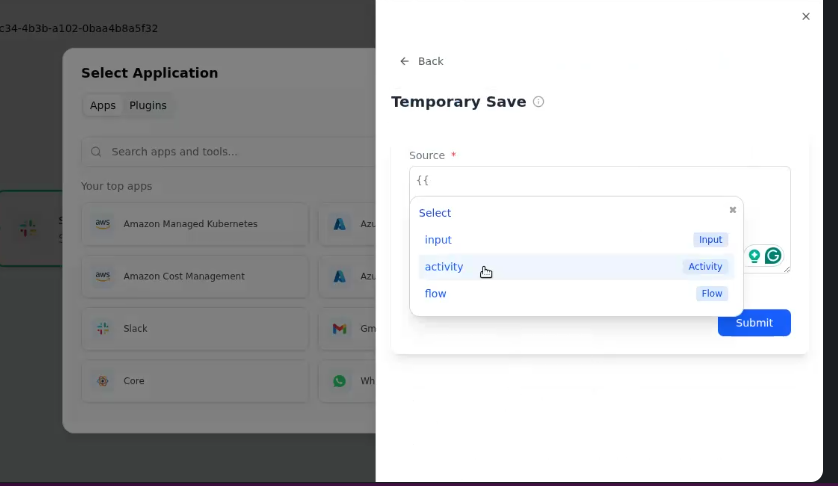Select the Core app card
The height and width of the screenshot is (486, 838).
tap(195, 381)
